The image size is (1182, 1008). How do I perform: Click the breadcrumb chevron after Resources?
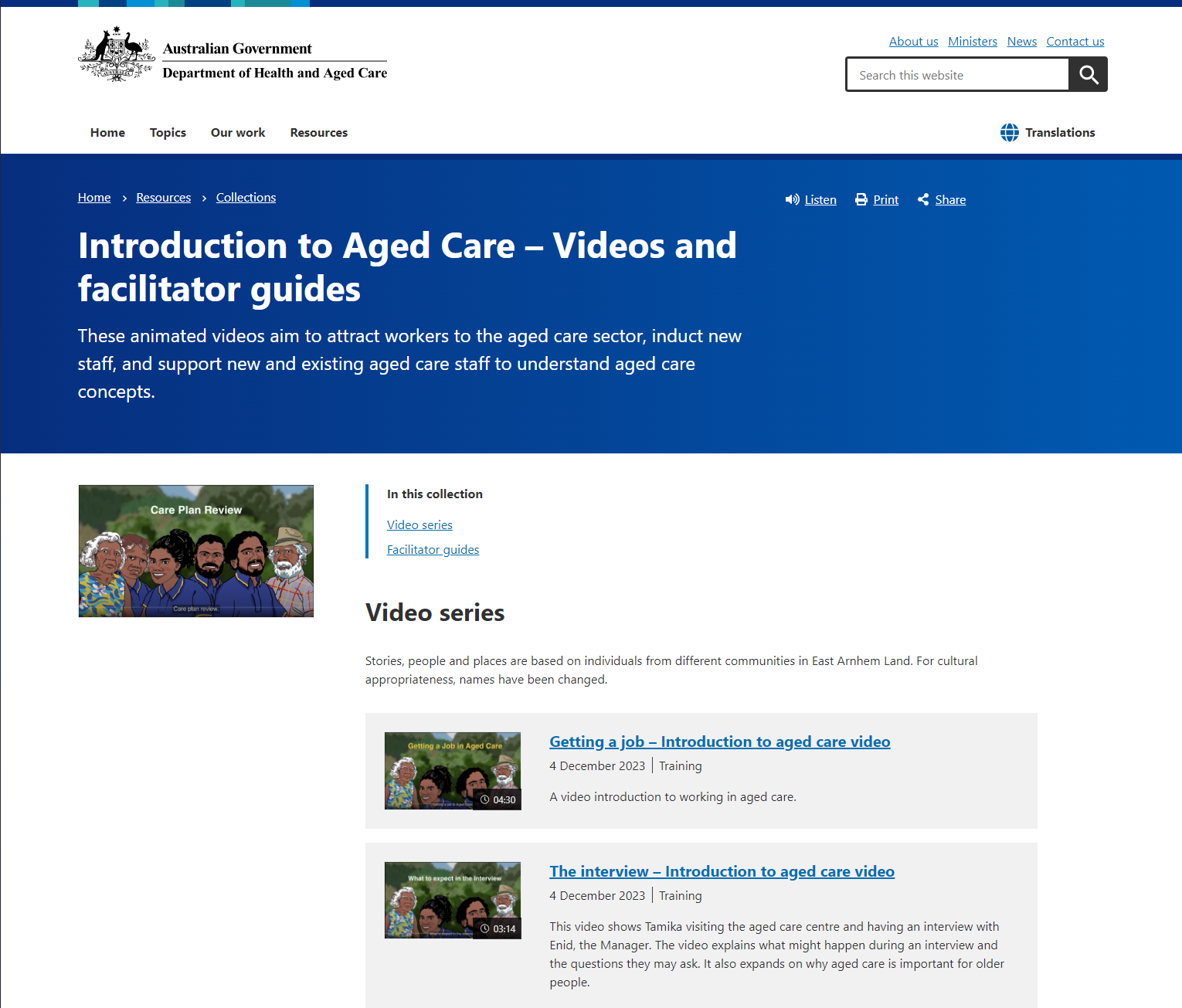(x=203, y=198)
